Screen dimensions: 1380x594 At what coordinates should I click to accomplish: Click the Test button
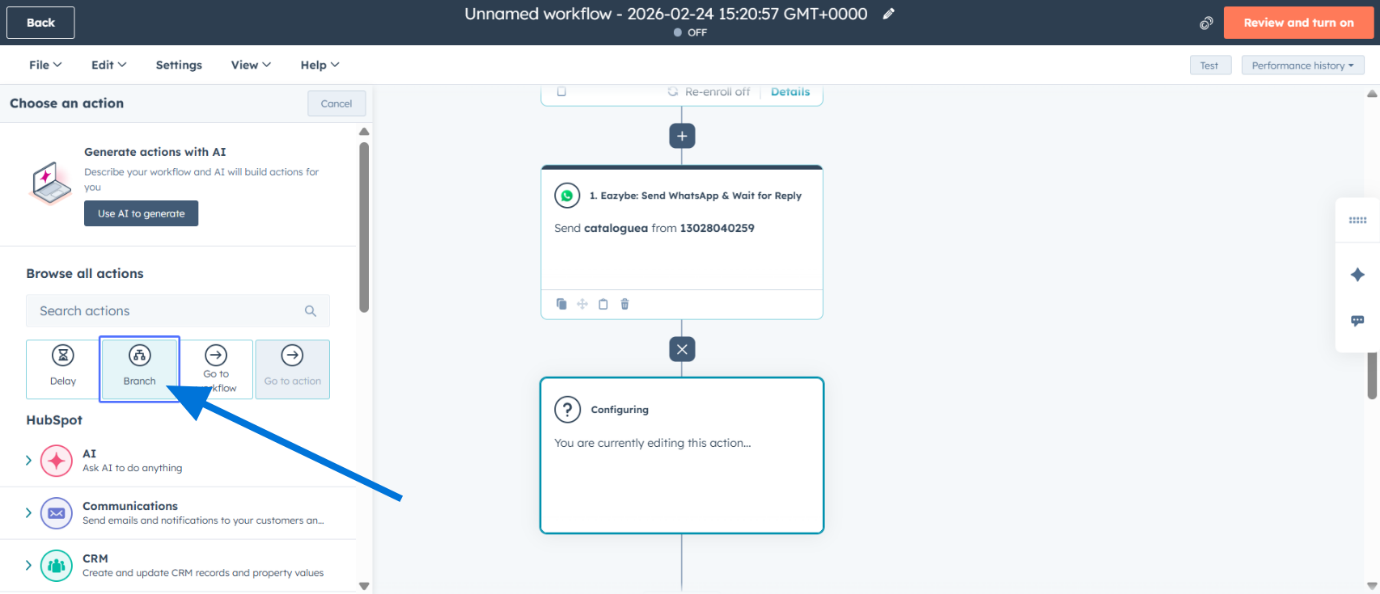coord(1209,65)
